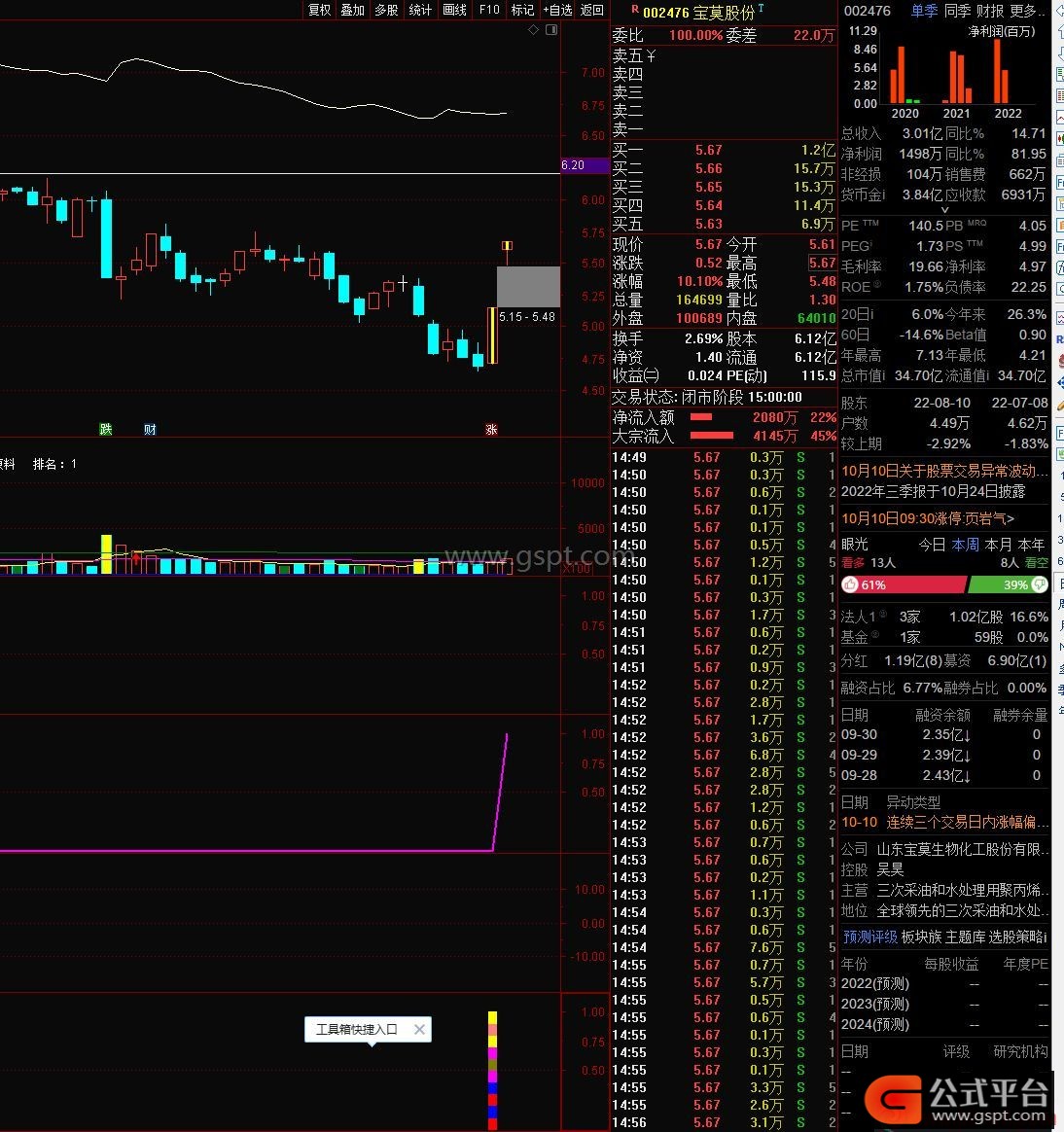The height and width of the screenshot is (1132, 1064).
Task: Open the 复权 menu
Action: pos(320,10)
